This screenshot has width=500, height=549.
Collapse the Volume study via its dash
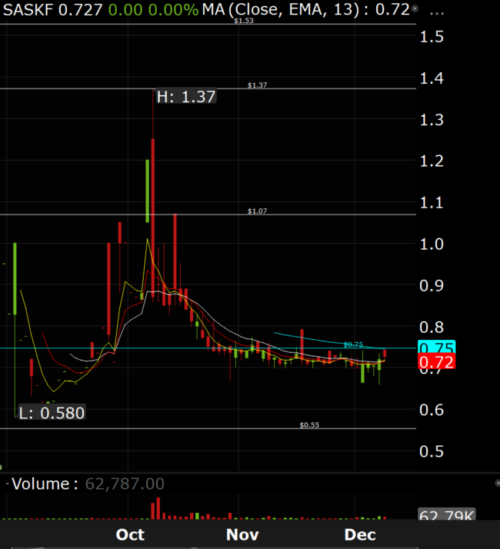(x=7, y=484)
